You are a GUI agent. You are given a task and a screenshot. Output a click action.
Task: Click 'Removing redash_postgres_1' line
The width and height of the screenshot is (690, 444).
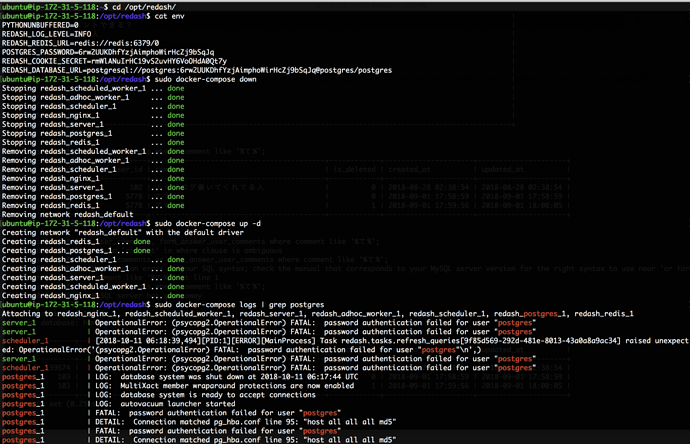[93, 197]
